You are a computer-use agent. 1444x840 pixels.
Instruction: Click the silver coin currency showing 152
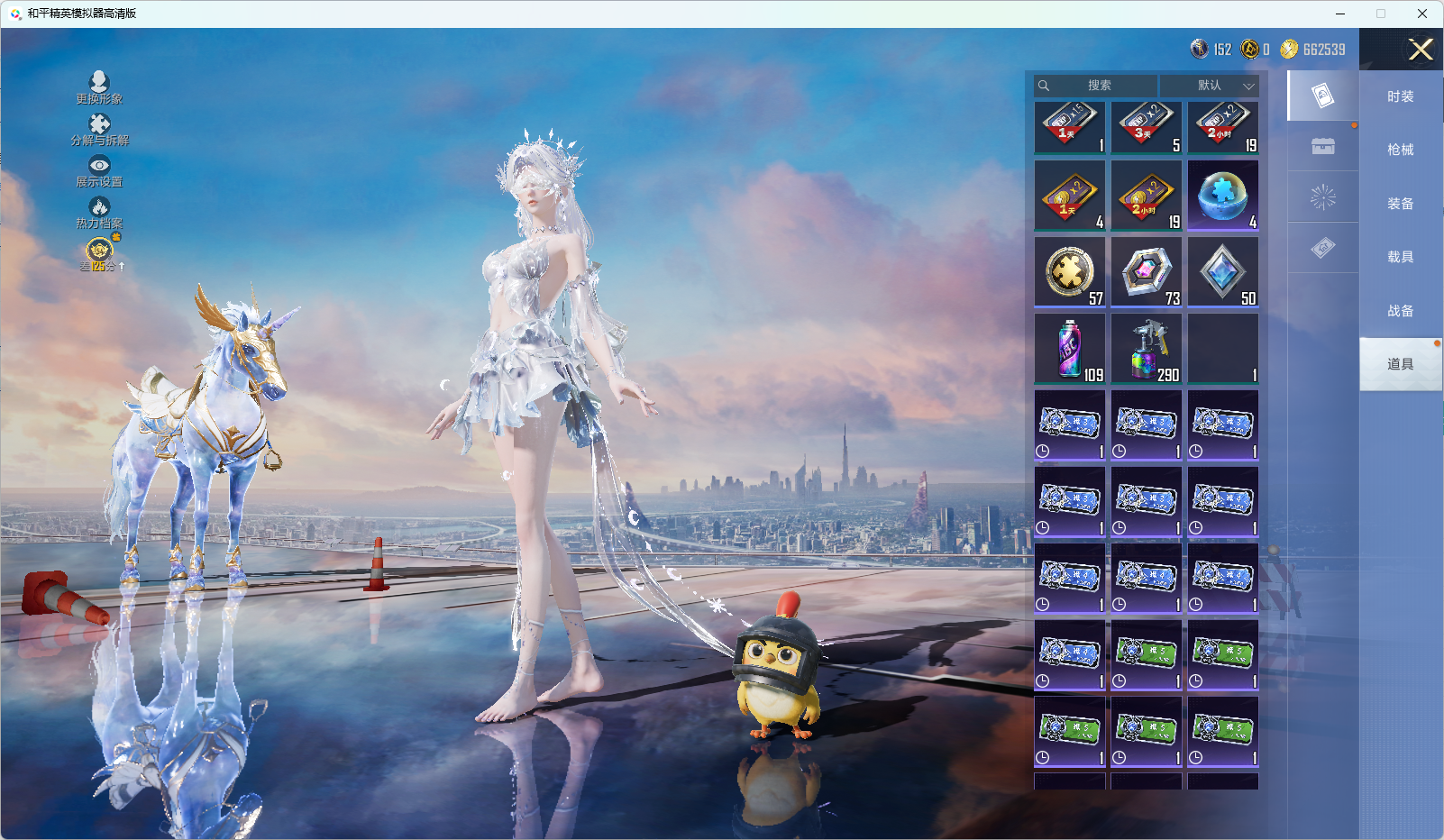point(1211,49)
